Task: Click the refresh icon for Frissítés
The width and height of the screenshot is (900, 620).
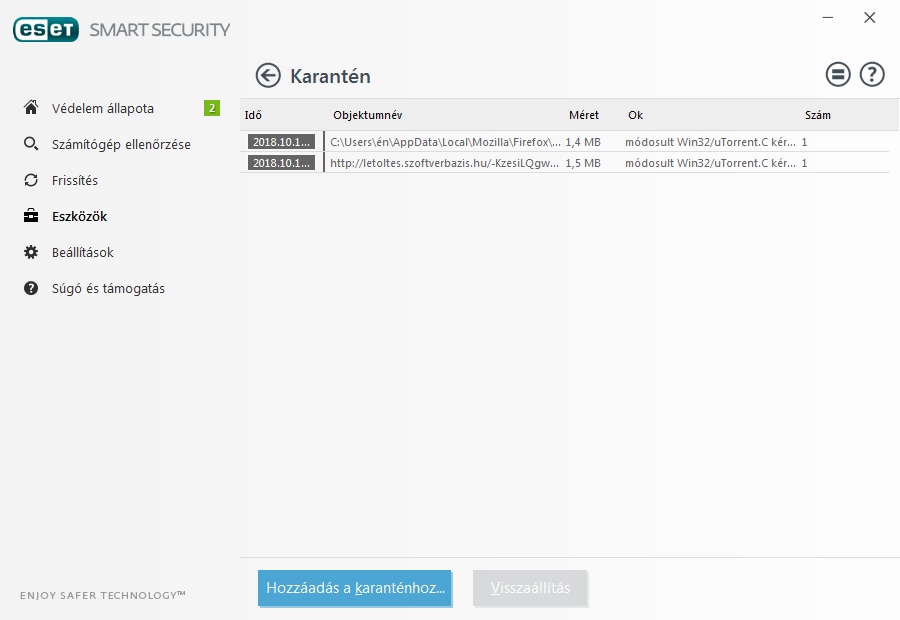Action: click(x=31, y=180)
